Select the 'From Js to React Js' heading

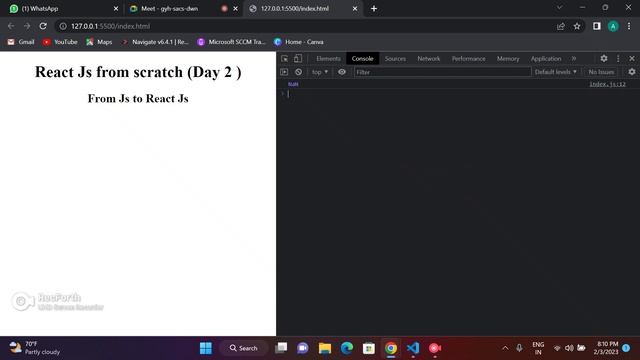138,98
